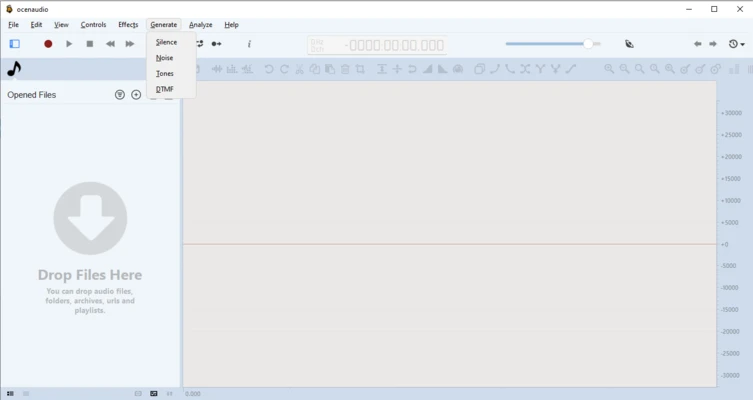Viewport: 753px width, 400px height.
Task: Go back with the left arrow icon
Action: click(697, 44)
